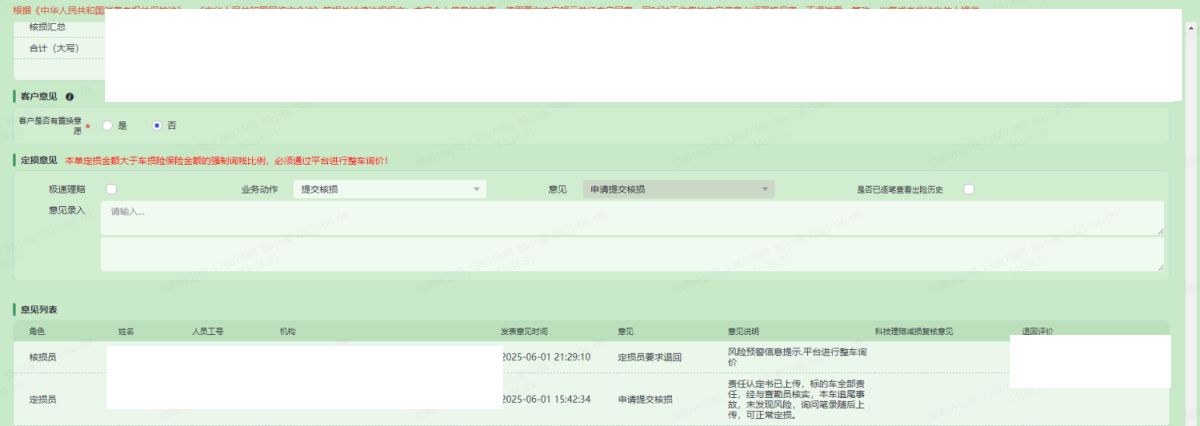Select 是 for 客户是否有置换意愿

[x=107, y=125]
